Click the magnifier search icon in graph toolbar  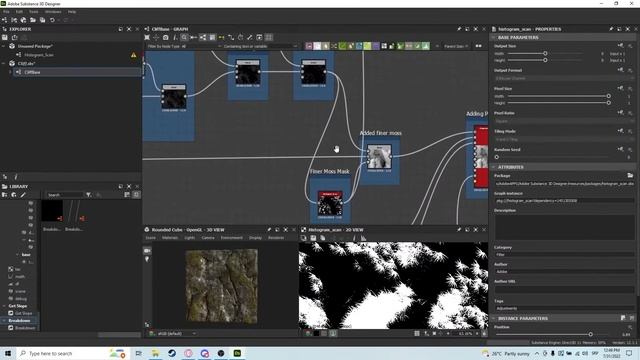184,38
